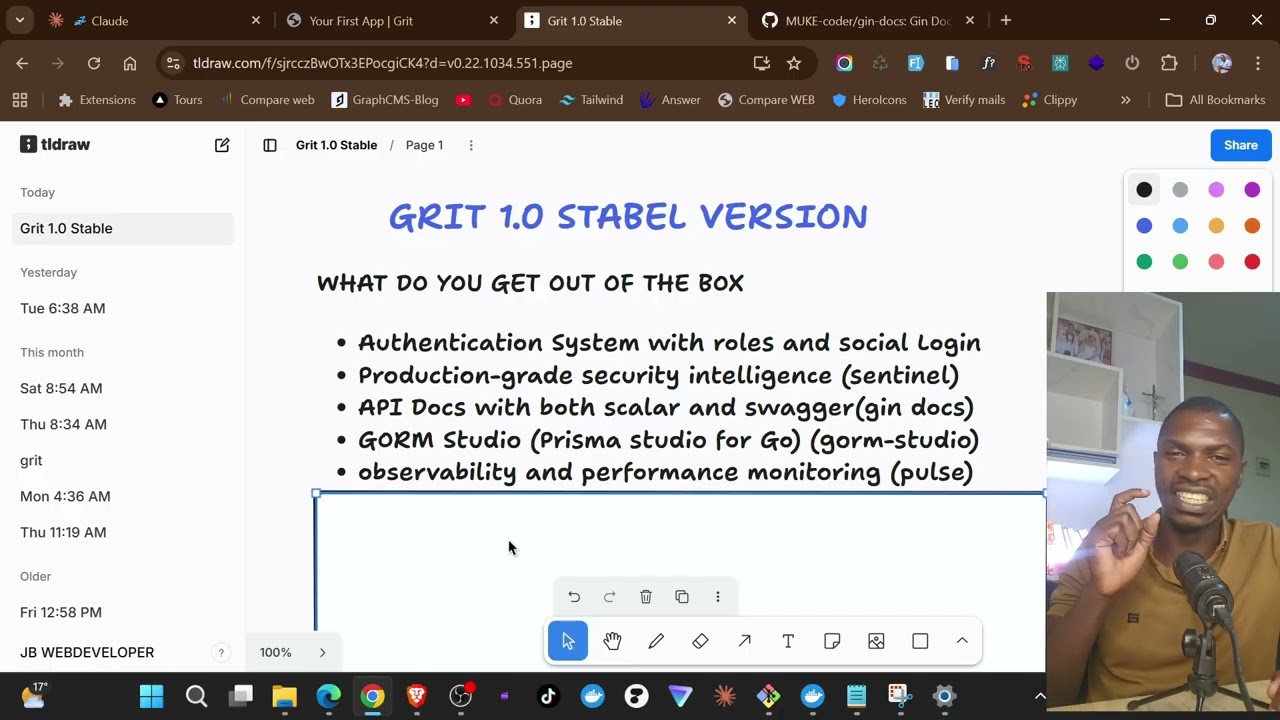Open the 100% zoom menu
Viewport: 1280px width, 720px height.
(x=276, y=652)
